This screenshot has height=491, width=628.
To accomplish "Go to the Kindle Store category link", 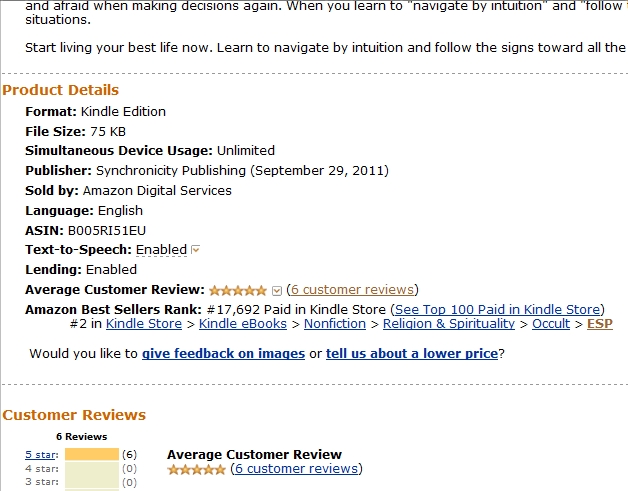I will (x=144, y=324).
